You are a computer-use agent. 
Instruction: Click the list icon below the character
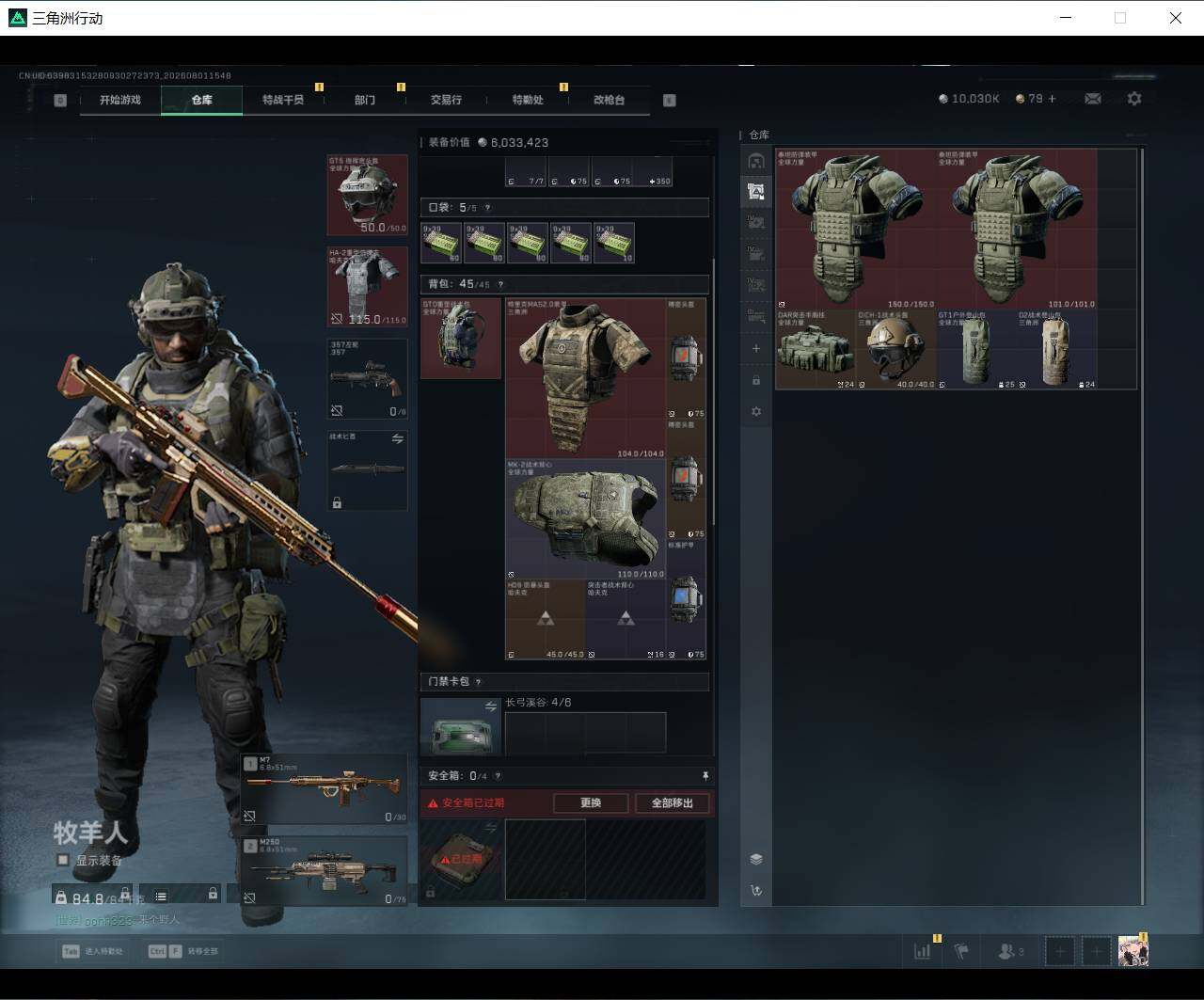pos(161,897)
